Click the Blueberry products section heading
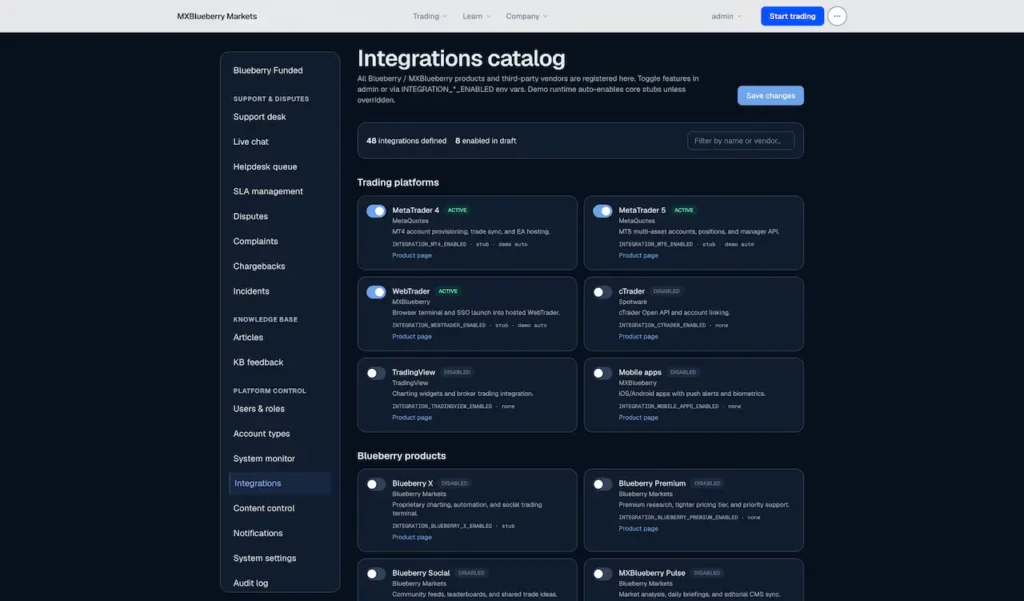 click(x=402, y=456)
